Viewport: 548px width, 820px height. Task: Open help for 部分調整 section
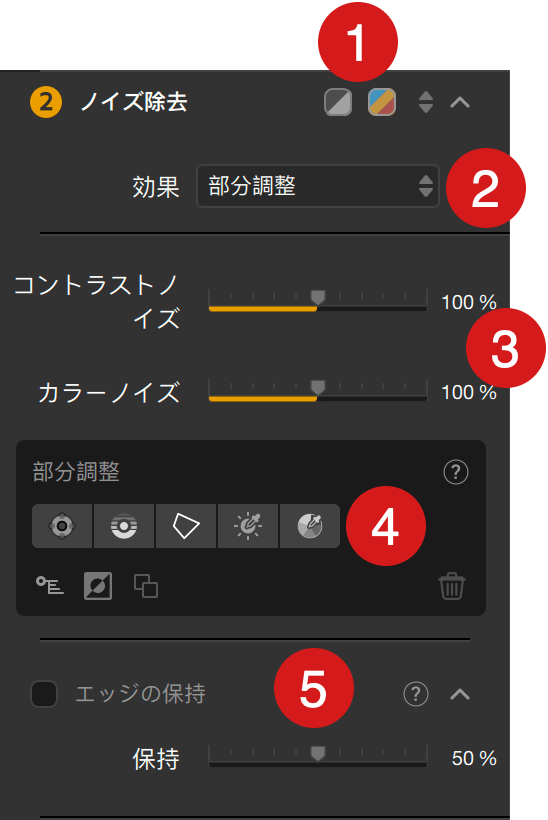[456, 472]
